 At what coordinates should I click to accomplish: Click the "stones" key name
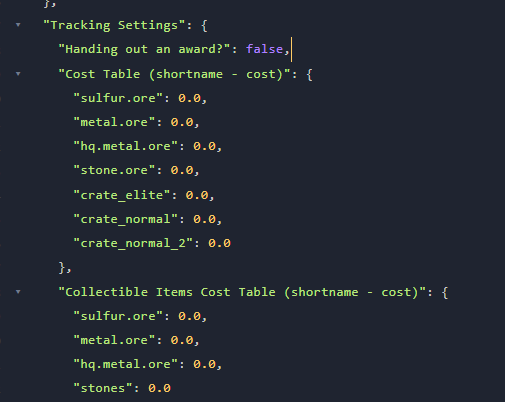pyautogui.click(x=103, y=388)
